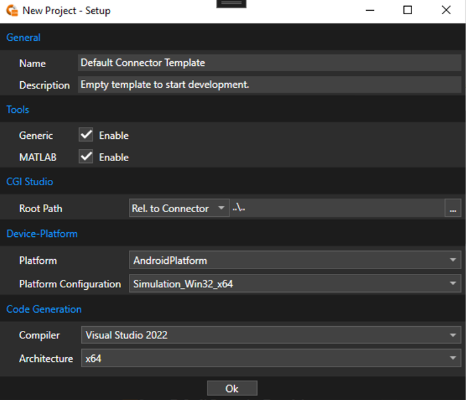Click the General section header

[23, 37]
